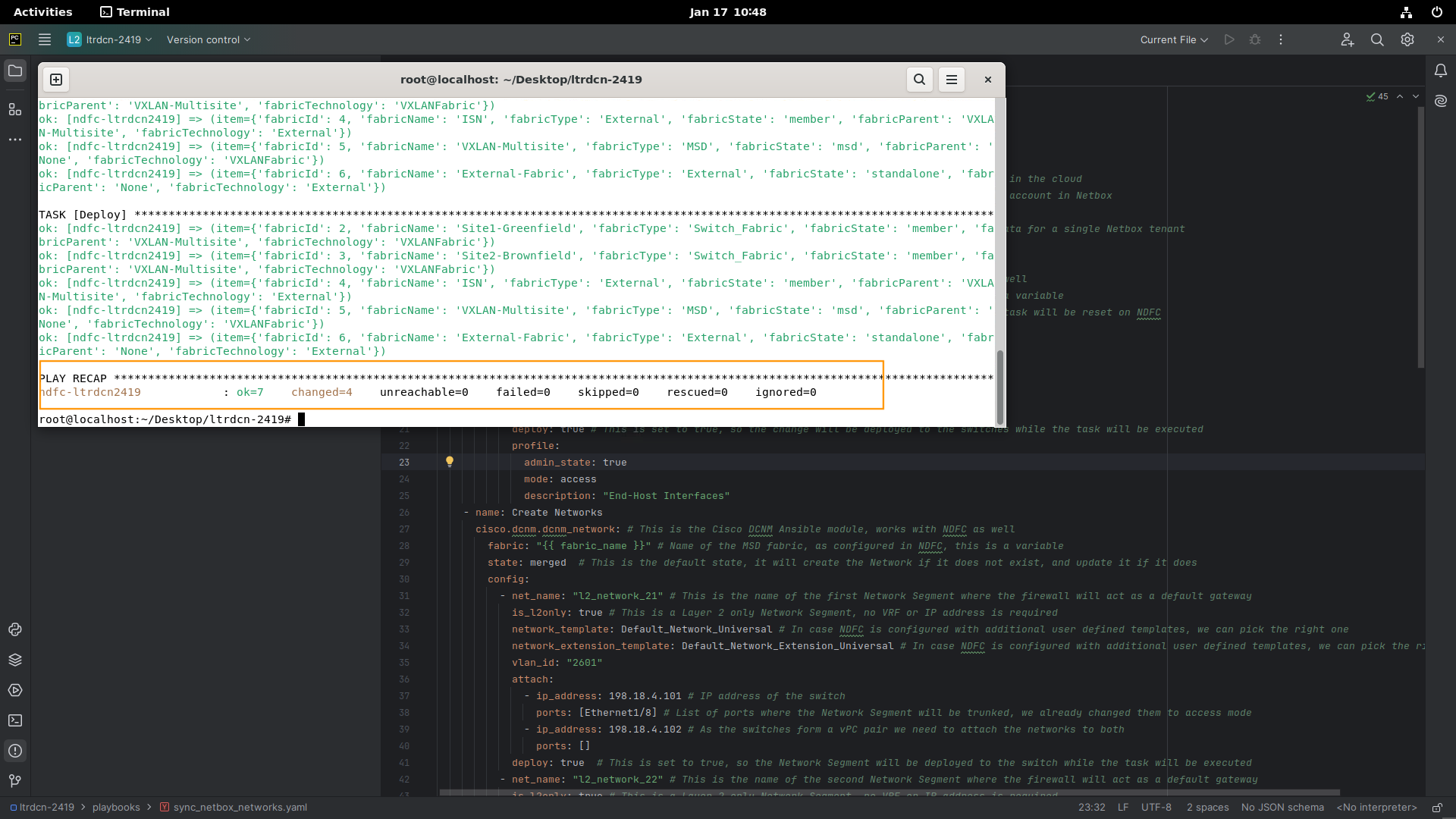Open the Python Packages layers icon
Image resolution: width=1456 pixels, height=819 pixels.
pyautogui.click(x=15, y=660)
